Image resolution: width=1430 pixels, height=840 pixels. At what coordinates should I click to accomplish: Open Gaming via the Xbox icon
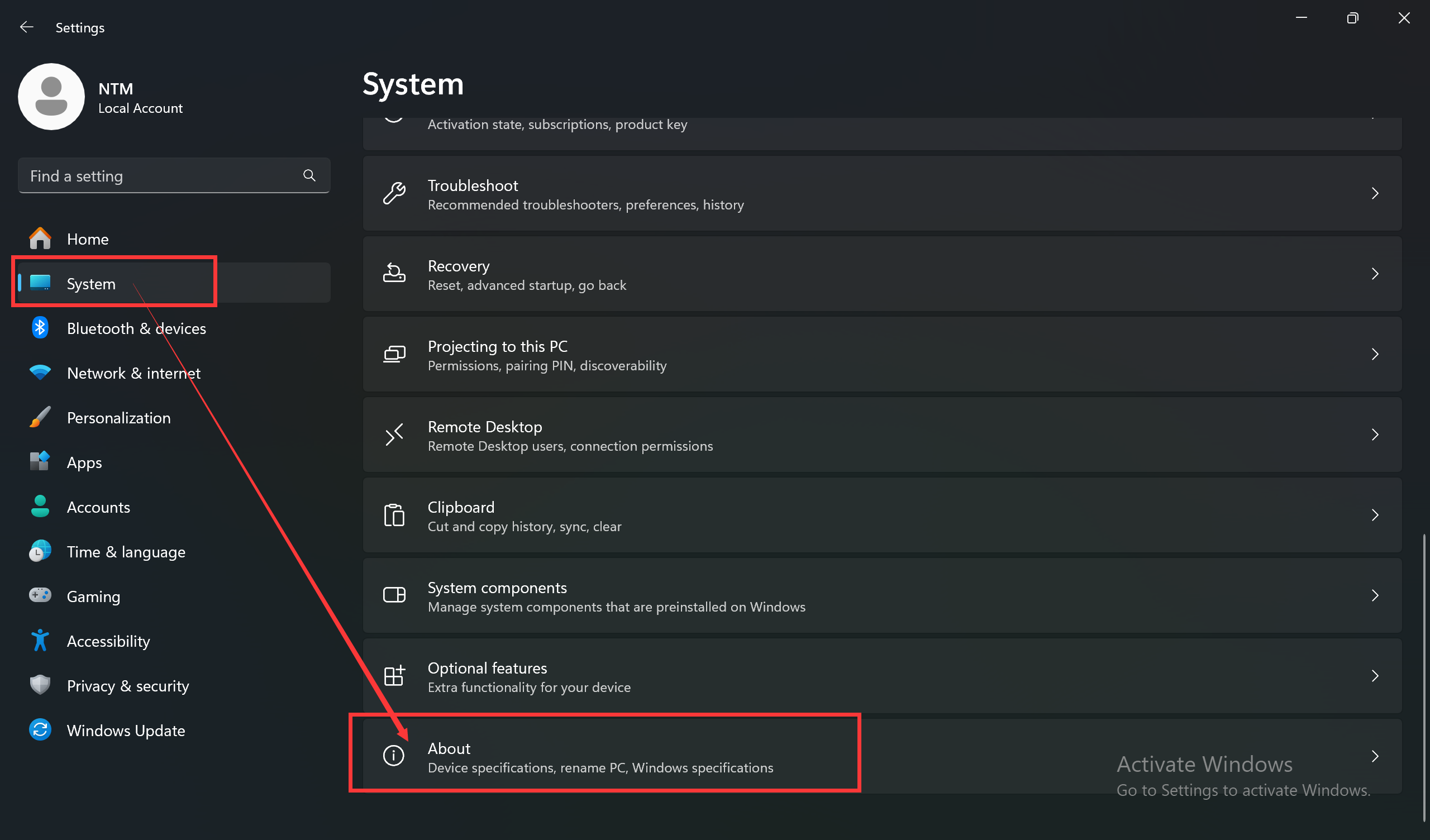tap(40, 596)
